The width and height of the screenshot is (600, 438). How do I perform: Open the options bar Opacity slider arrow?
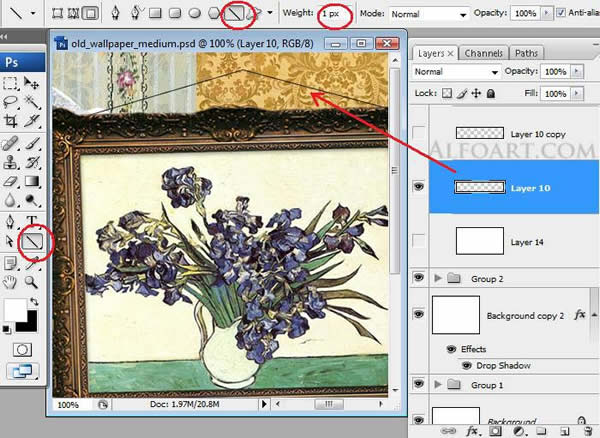click(x=546, y=13)
